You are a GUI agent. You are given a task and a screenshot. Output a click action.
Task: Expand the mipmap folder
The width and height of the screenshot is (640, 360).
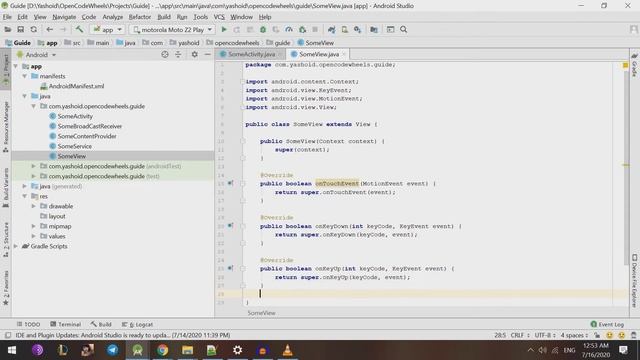[33, 226]
